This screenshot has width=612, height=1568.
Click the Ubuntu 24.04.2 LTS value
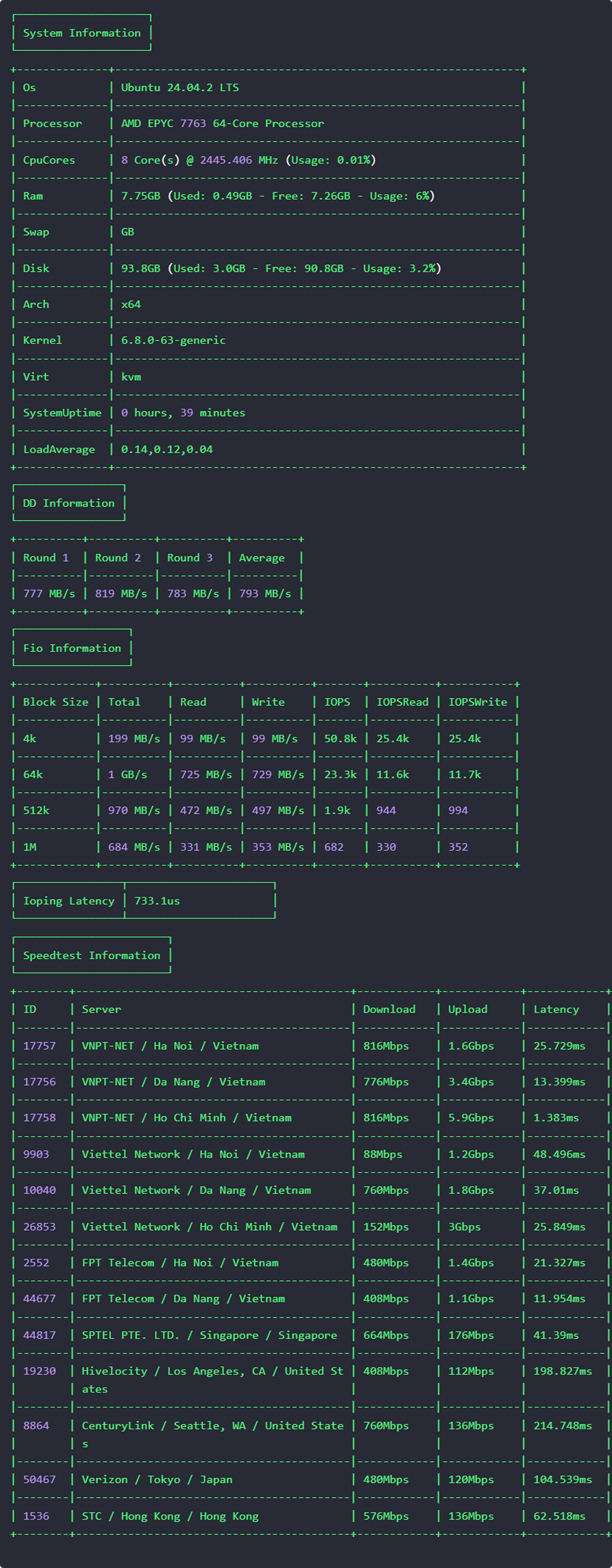(179, 88)
